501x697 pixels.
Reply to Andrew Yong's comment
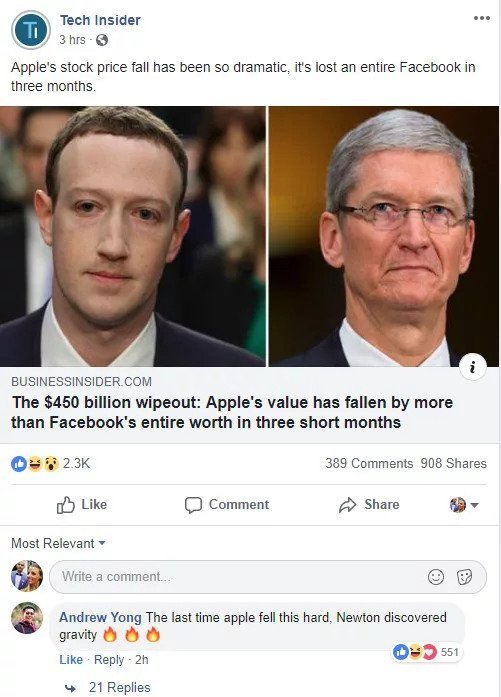(x=109, y=660)
